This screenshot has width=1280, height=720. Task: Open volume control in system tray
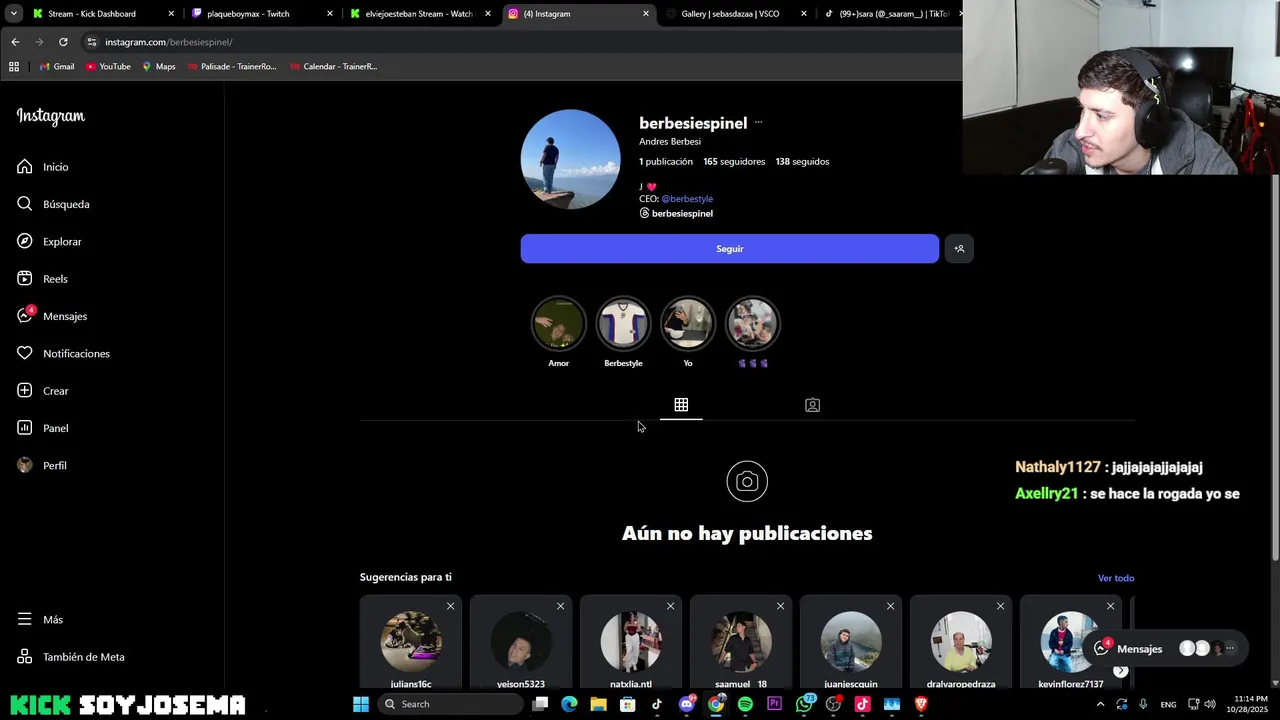click(x=1209, y=704)
